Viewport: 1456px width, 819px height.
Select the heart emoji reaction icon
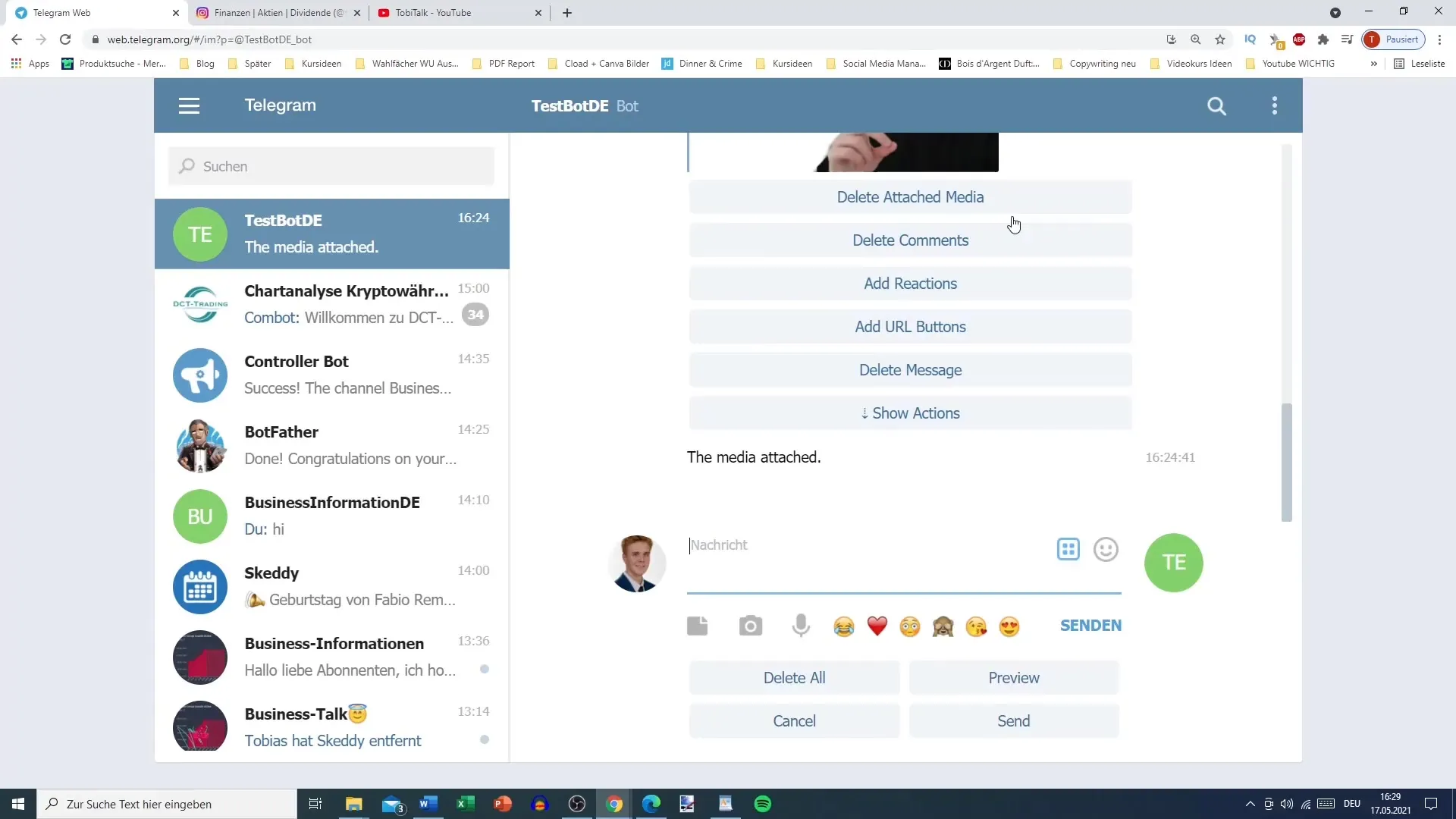[877, 626]
